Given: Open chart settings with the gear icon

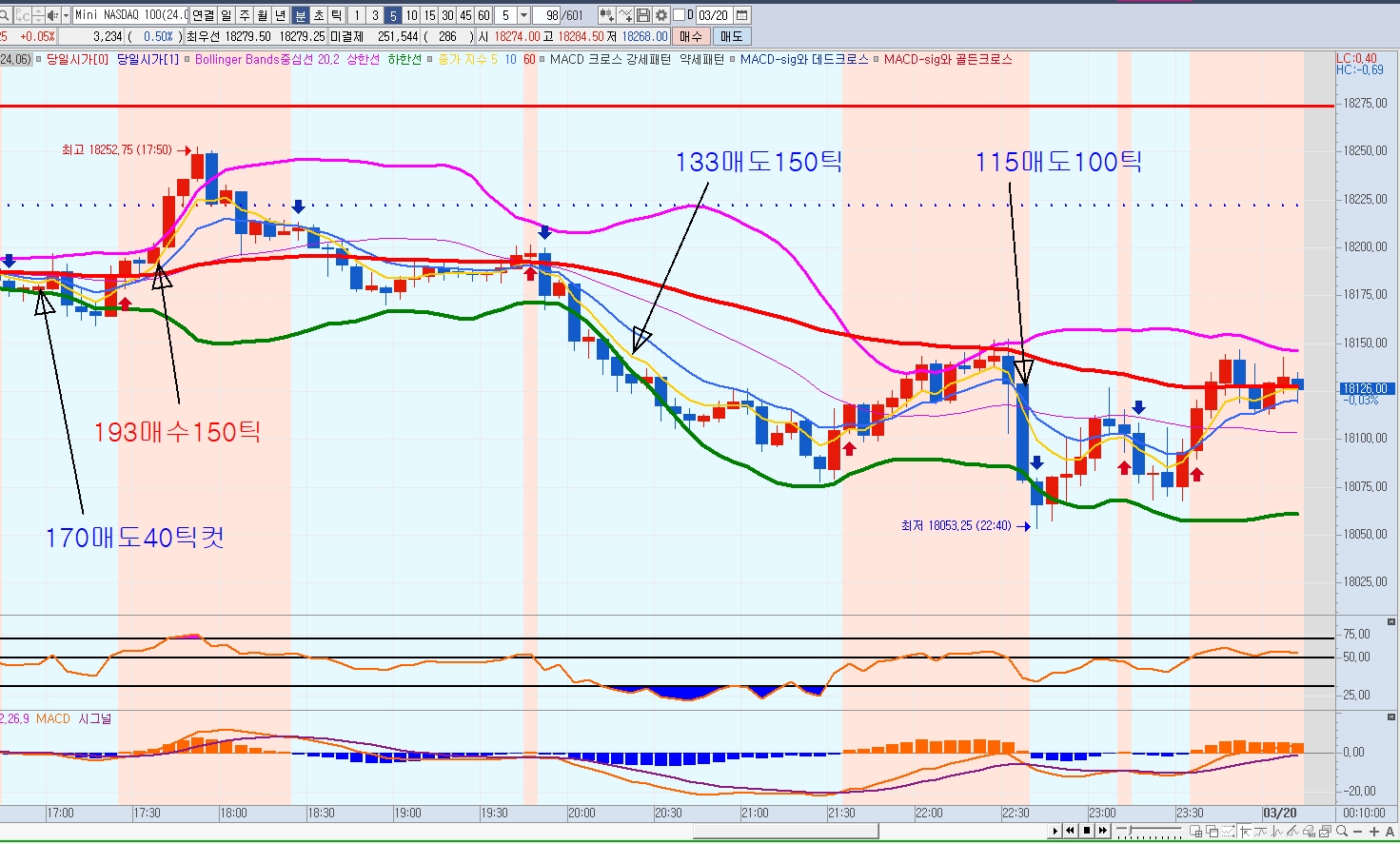Looking at the screenshot, I should [661, 15].
